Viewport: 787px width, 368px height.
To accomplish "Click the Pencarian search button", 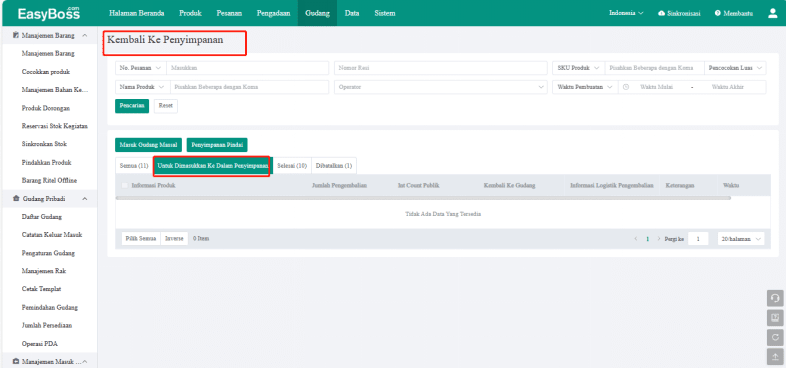I will click(132, 106).
